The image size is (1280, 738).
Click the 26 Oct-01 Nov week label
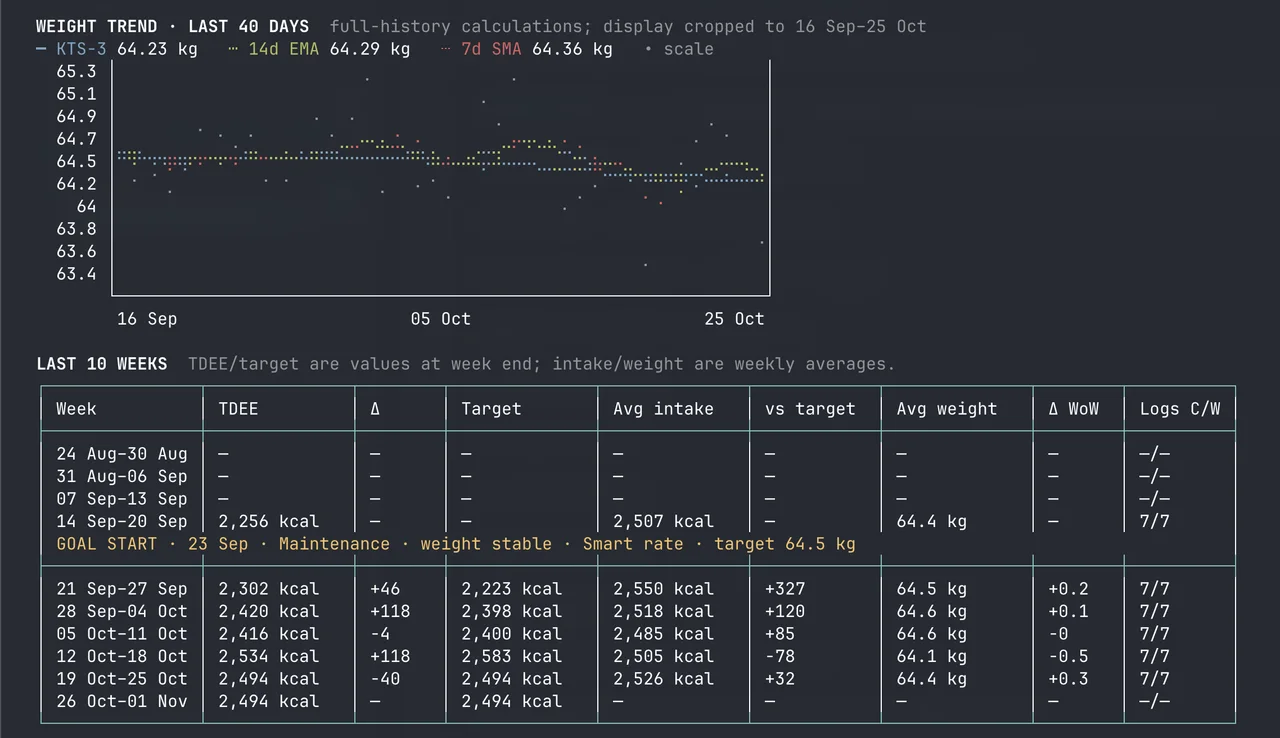point(122,701)
